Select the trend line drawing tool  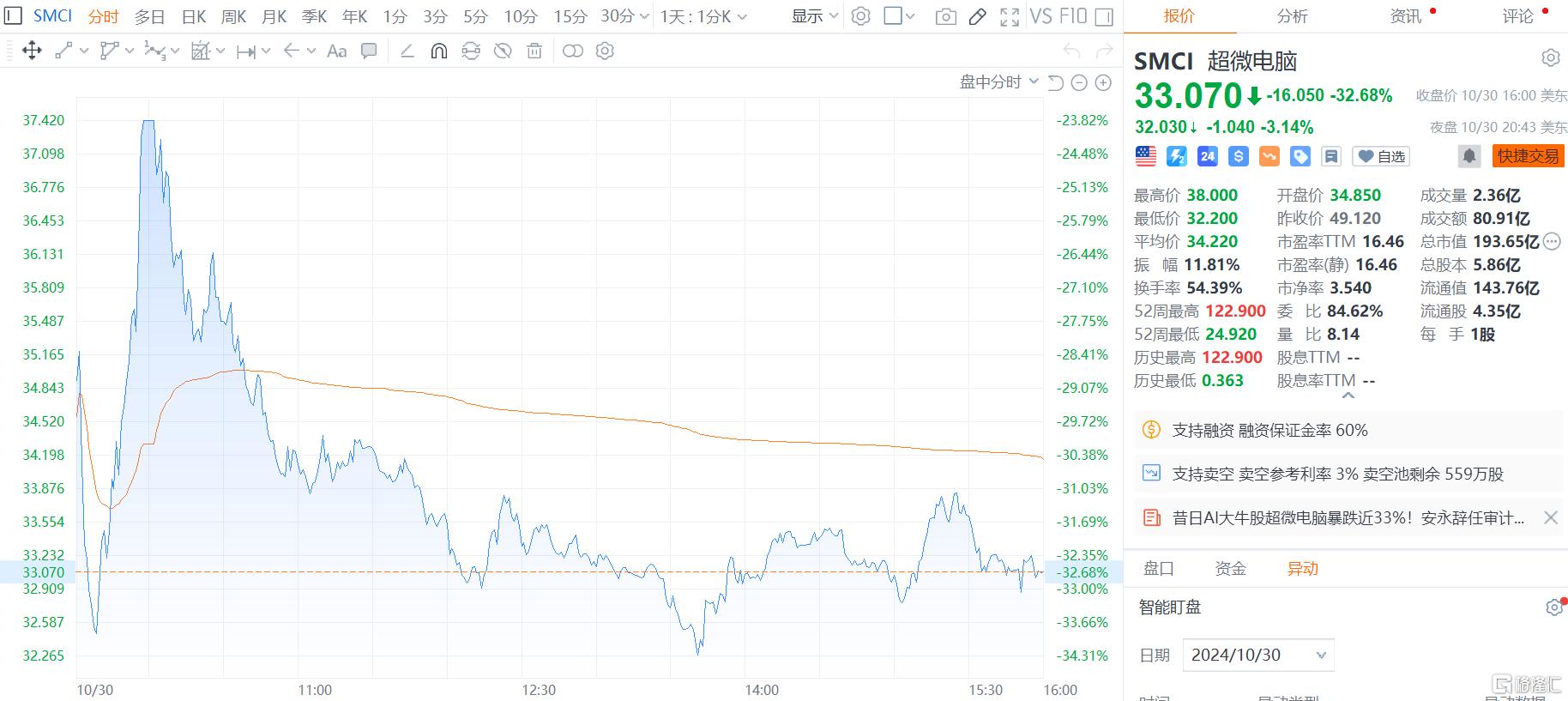point(63,51)
